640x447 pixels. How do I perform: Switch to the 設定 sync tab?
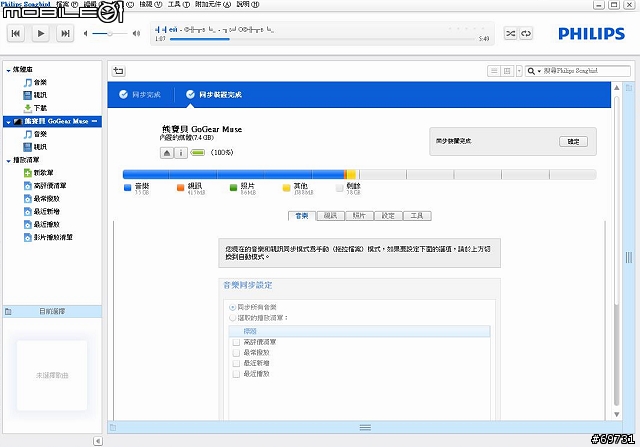point(388,216)
